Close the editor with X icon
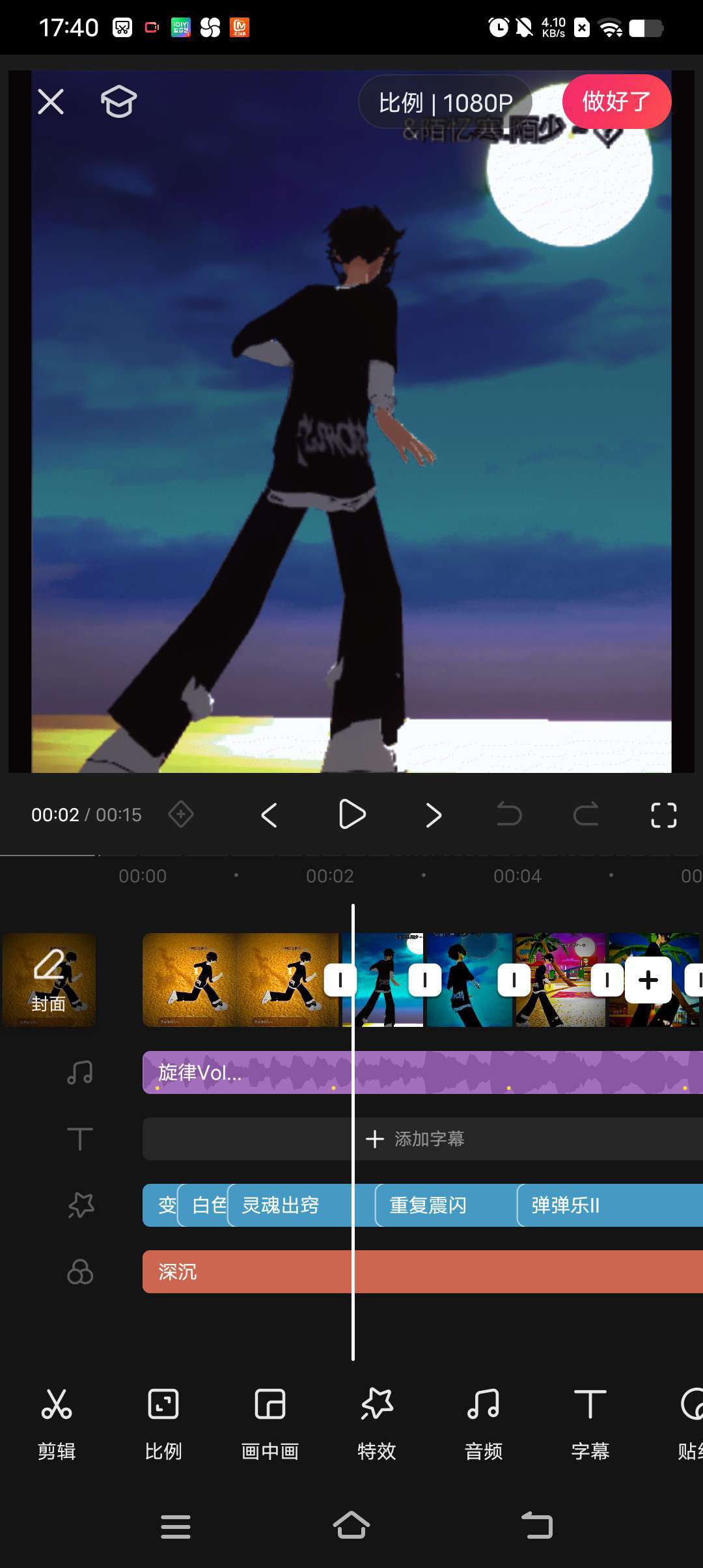The height and width of the screenshot is (1568, 703). pos(51,102)
